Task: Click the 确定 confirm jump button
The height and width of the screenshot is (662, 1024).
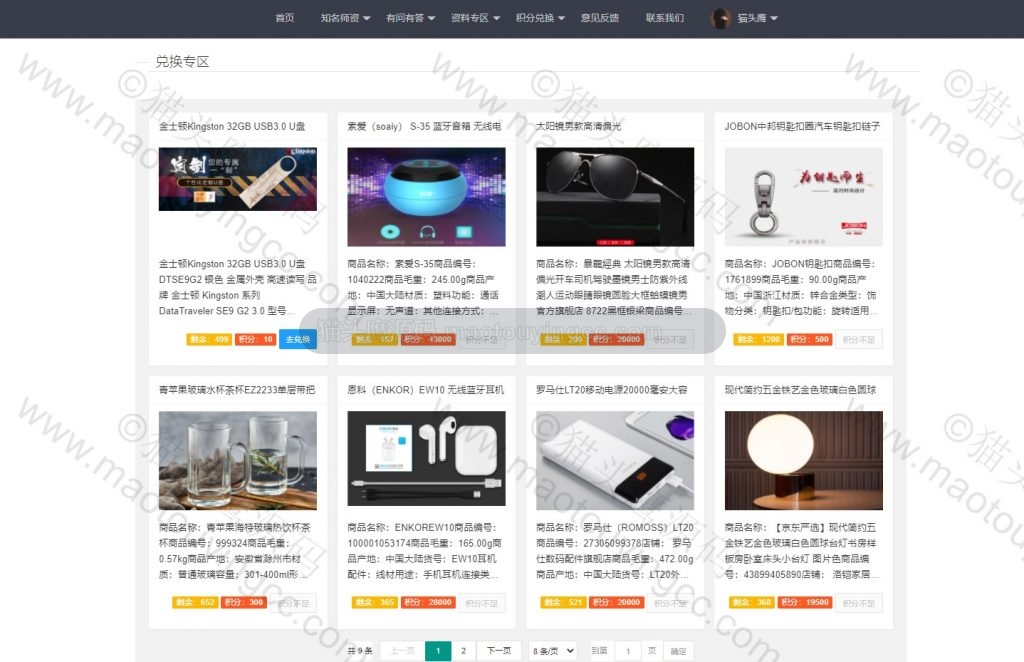Action: tap(679, 651)
